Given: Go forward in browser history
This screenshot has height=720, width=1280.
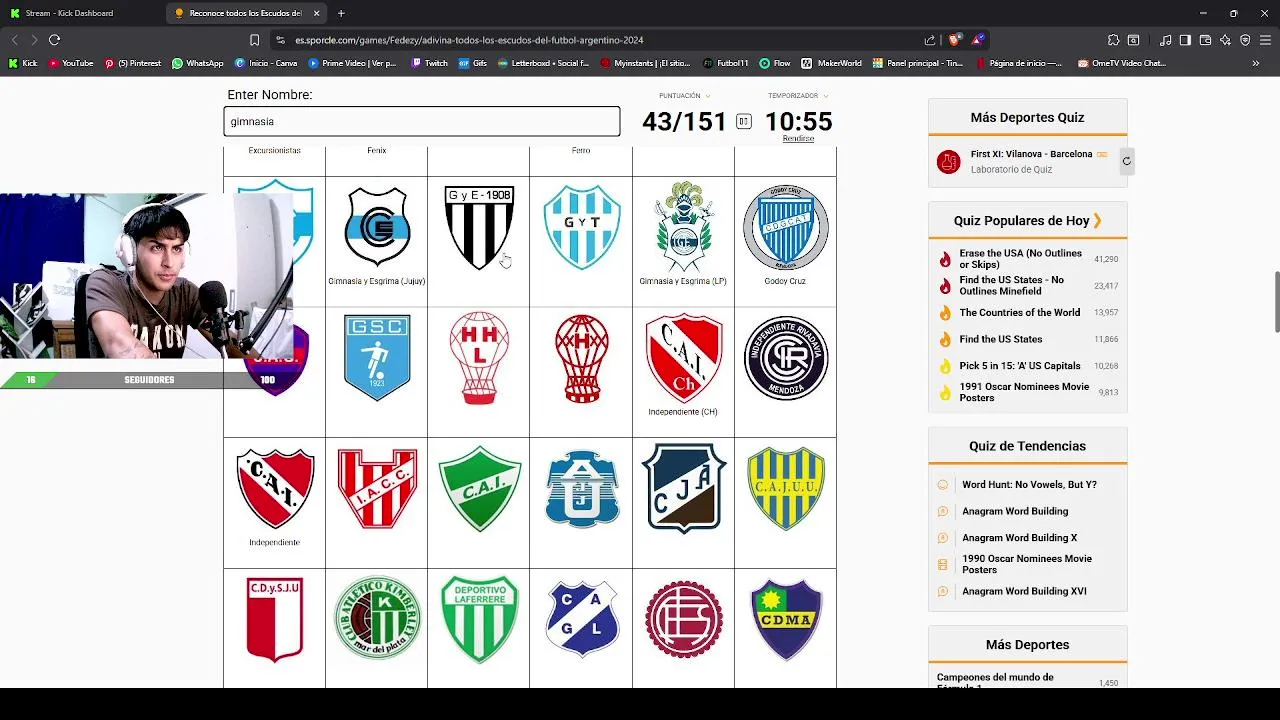Looking at the screenshot, I should pos(33,40).
